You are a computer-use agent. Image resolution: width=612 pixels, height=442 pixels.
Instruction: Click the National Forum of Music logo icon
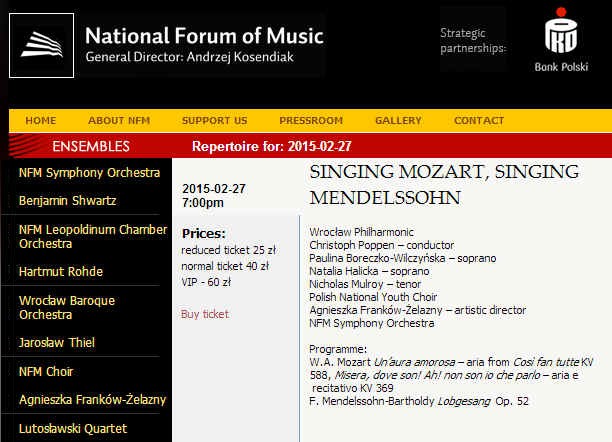41,46
